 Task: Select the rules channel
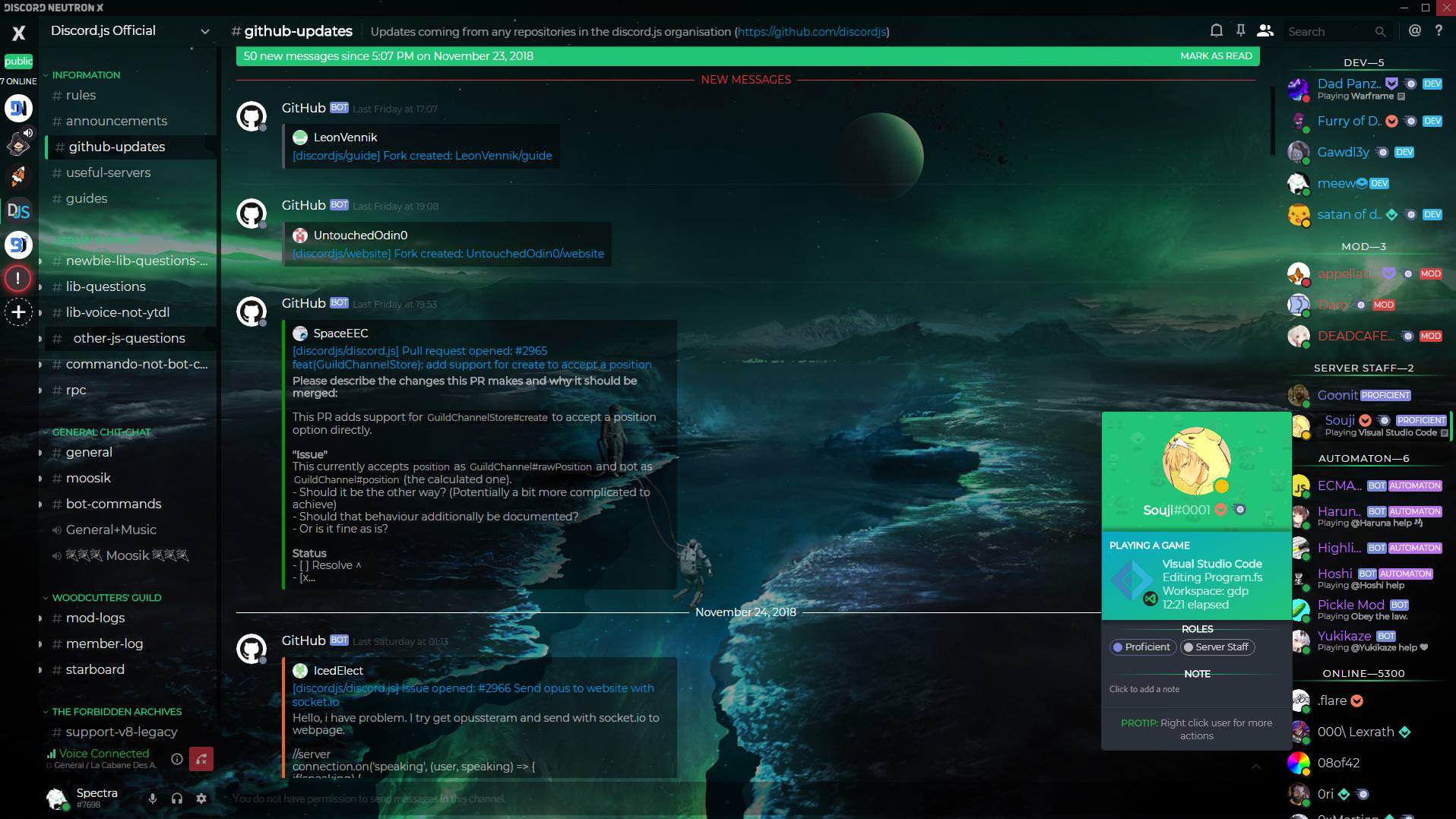pyautogui.click(x=129, y=95)
